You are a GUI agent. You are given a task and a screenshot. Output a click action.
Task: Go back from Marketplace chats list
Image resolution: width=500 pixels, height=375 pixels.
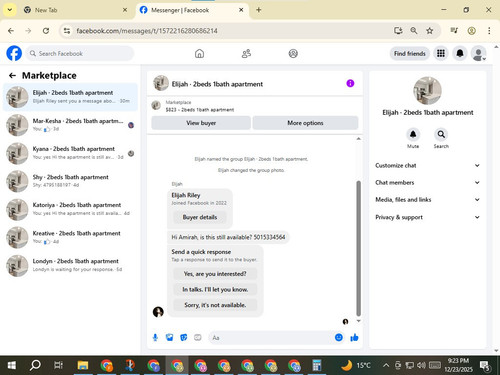pos(12,76)
